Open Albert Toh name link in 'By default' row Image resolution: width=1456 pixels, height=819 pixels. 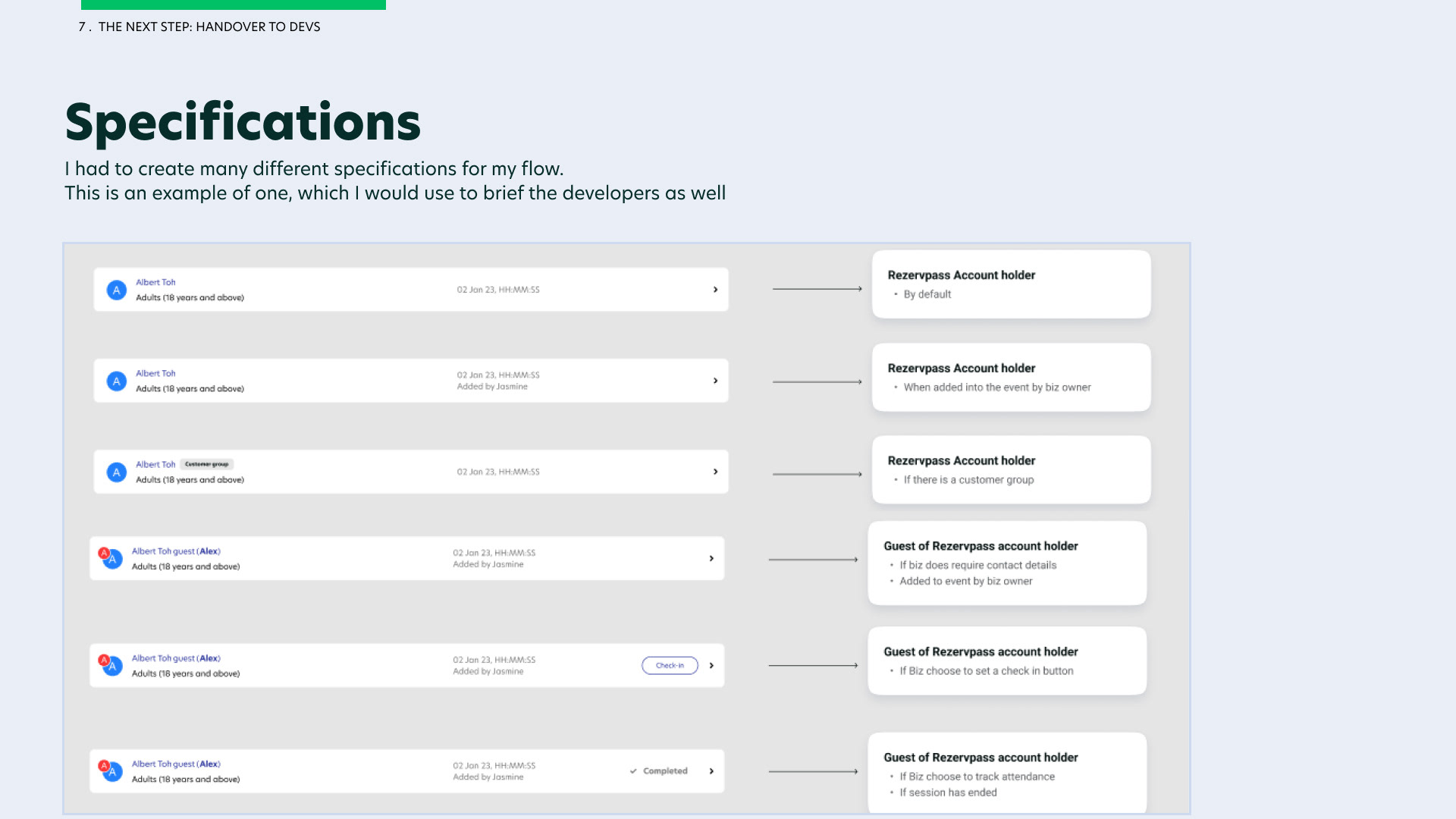[155, 282]
